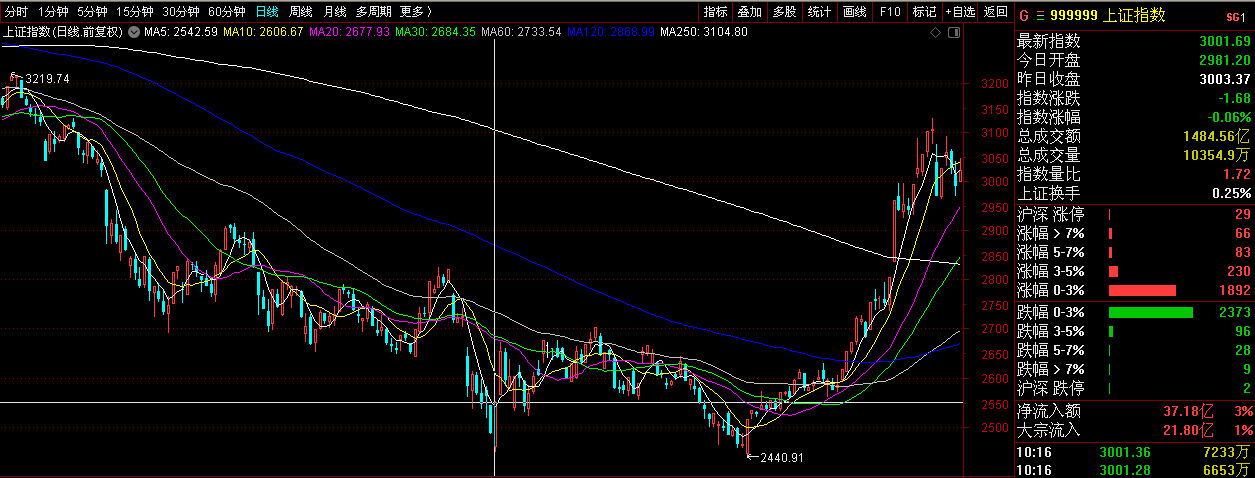Click the 上证换手 value 0.25%

(x=1232, y=193)
